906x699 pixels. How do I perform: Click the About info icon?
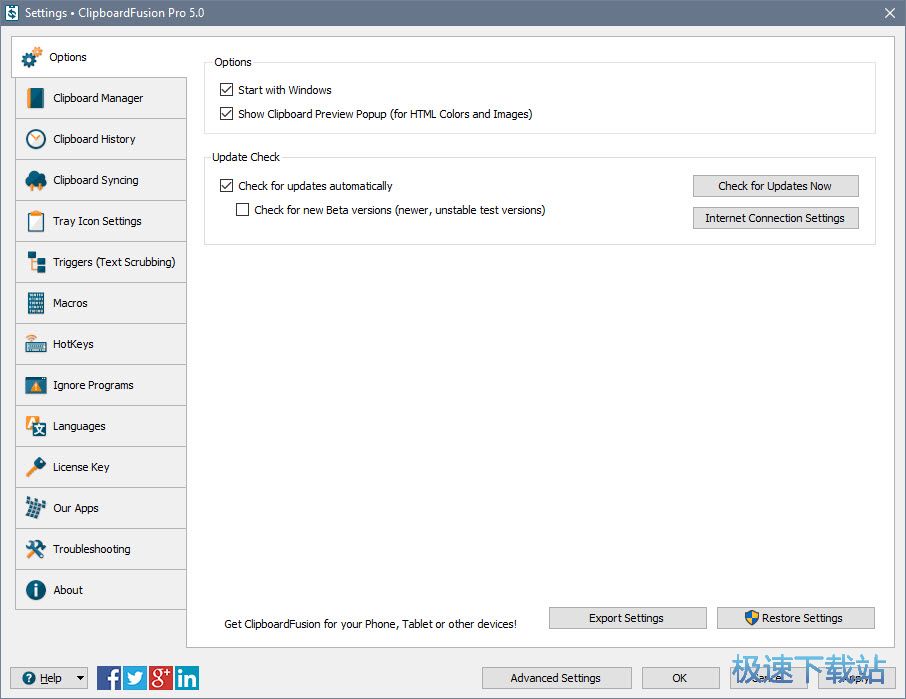(x=36, y=590)
